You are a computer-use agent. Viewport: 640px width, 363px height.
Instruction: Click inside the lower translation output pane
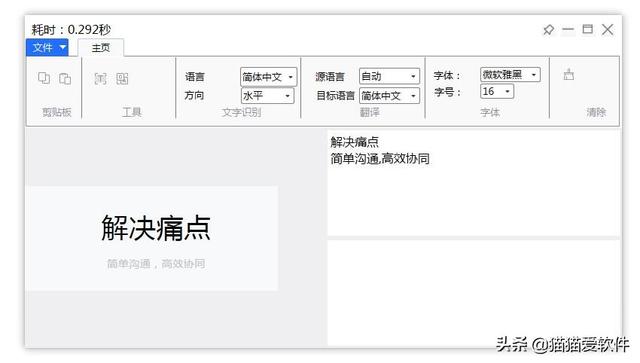pos(473,293)
